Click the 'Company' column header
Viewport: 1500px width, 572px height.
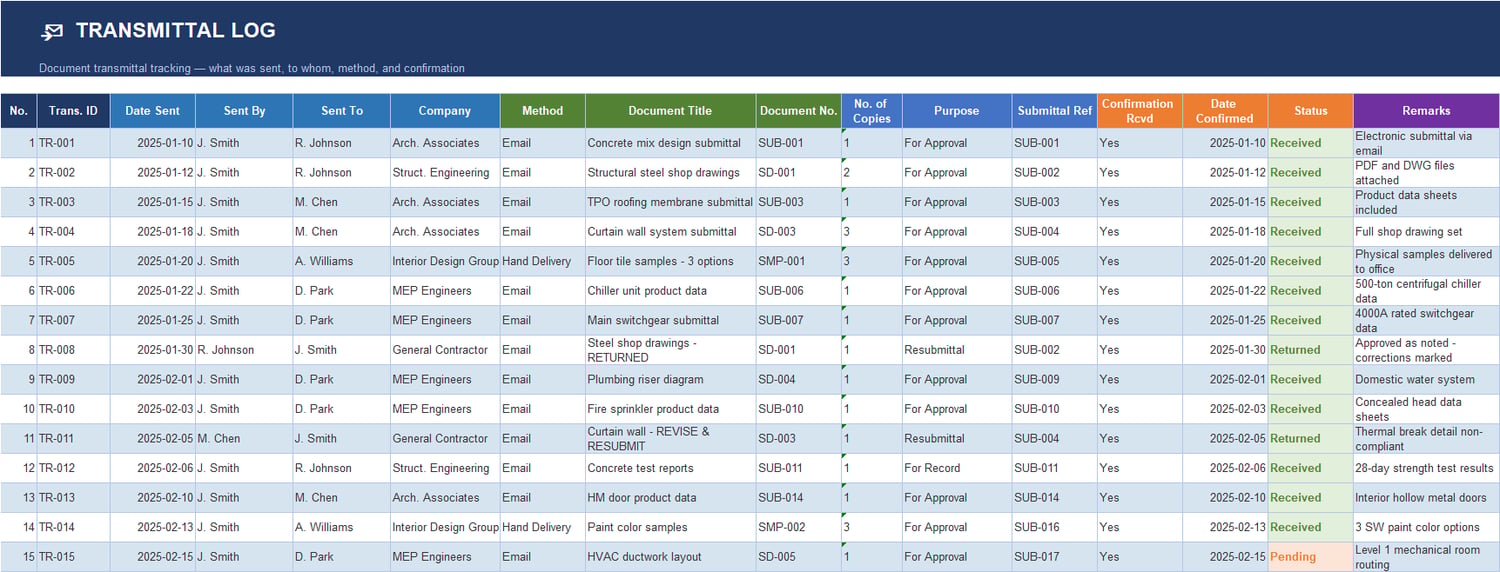(445, 111)
